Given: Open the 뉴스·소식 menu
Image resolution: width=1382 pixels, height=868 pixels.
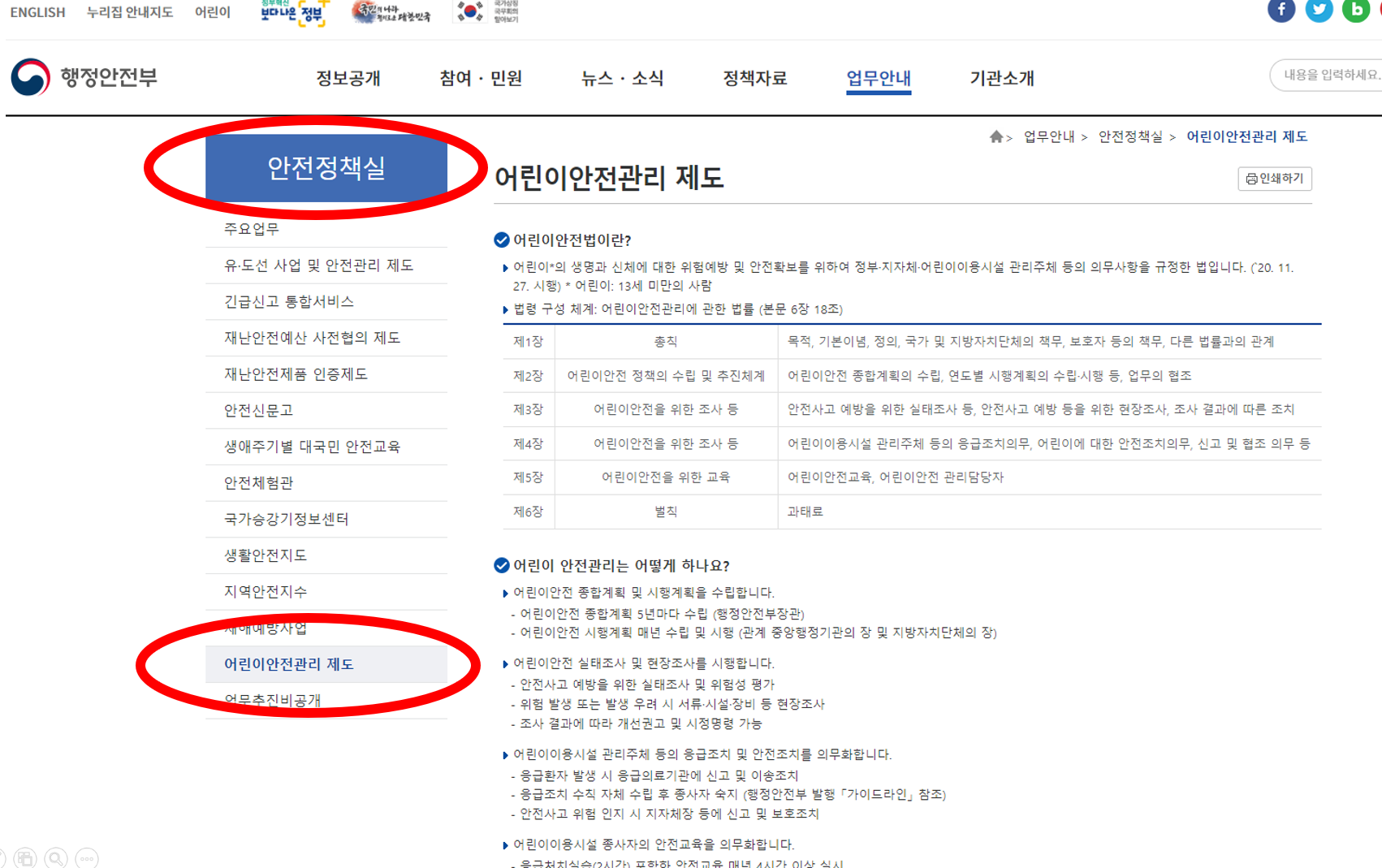Looking at the screenshot, I should tap(622, 78).
